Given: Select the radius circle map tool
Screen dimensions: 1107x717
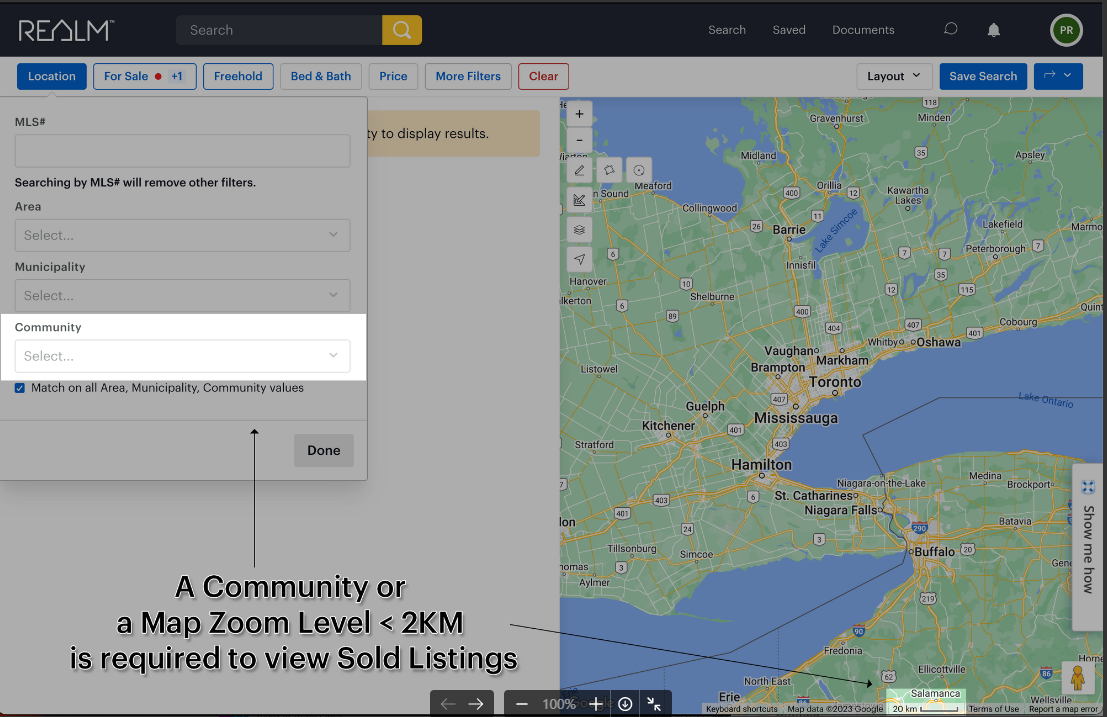Looking at the screenshot, I should coord(639,170).
